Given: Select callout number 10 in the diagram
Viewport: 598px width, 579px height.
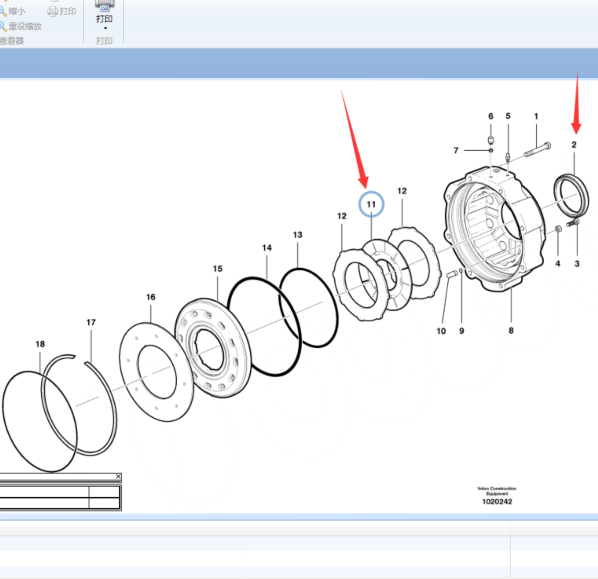Looking at the screenshot, I should click(441, 331).
